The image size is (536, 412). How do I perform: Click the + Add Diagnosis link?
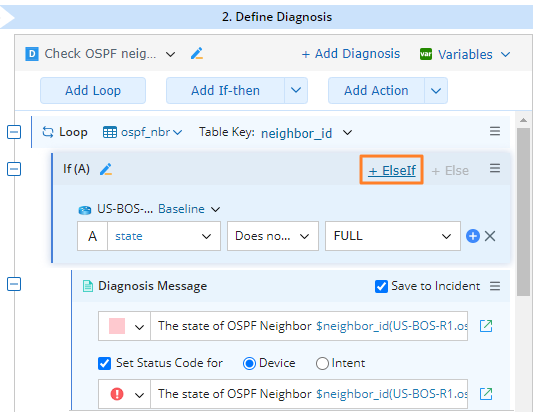[351, 54]
